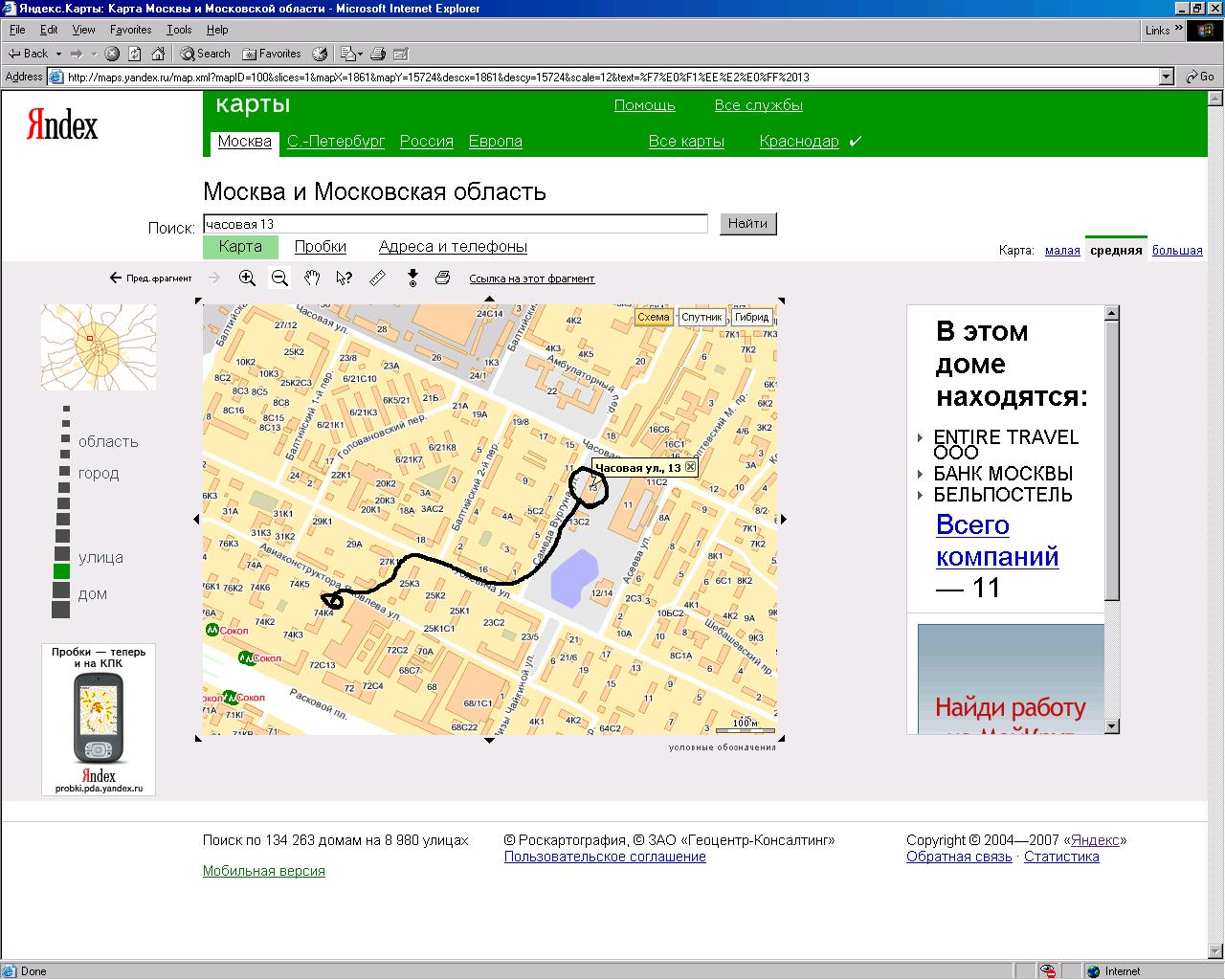Click the zoom in magnifier tool
Viewport: 1225px width, 980px height.
point(247,278)
